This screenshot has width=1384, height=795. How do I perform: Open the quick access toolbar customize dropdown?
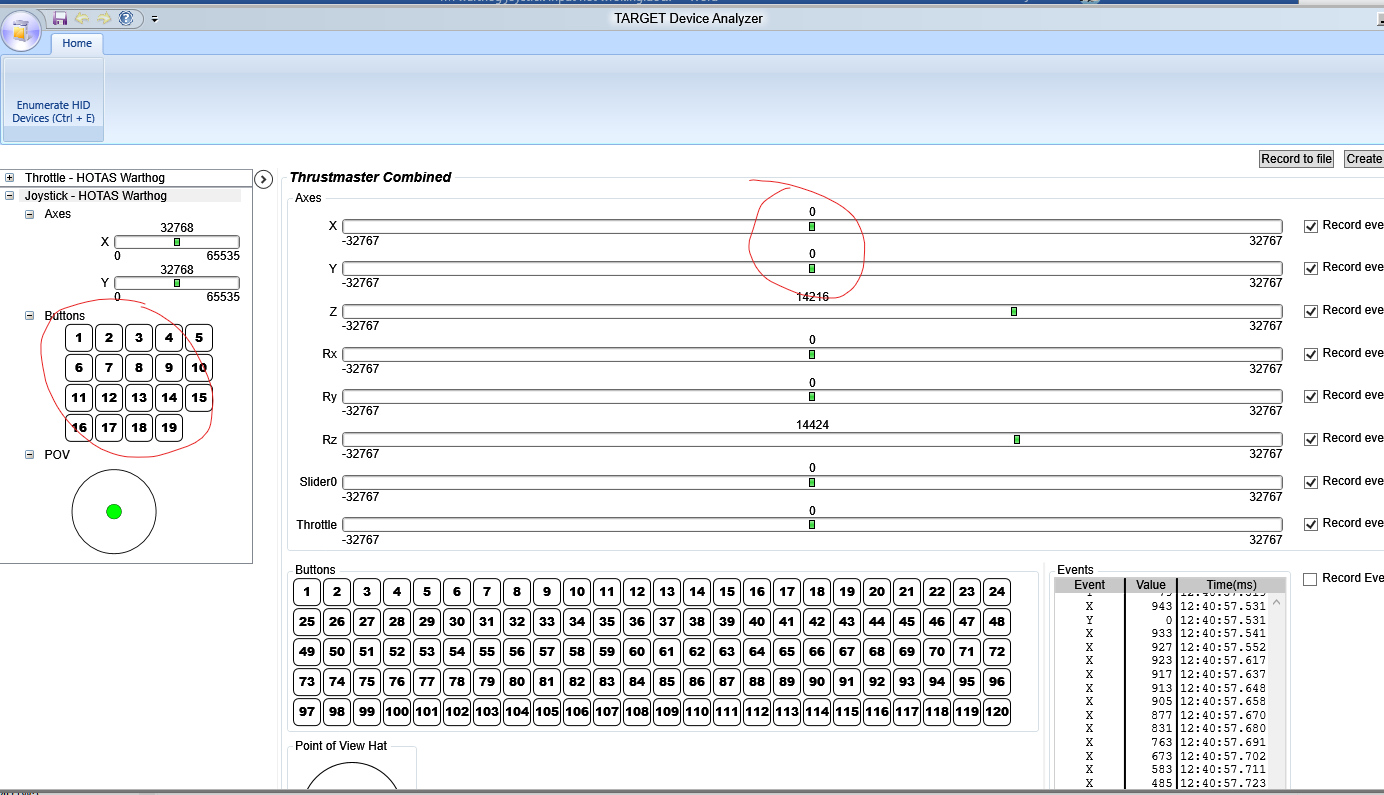[x=155, y=19]
